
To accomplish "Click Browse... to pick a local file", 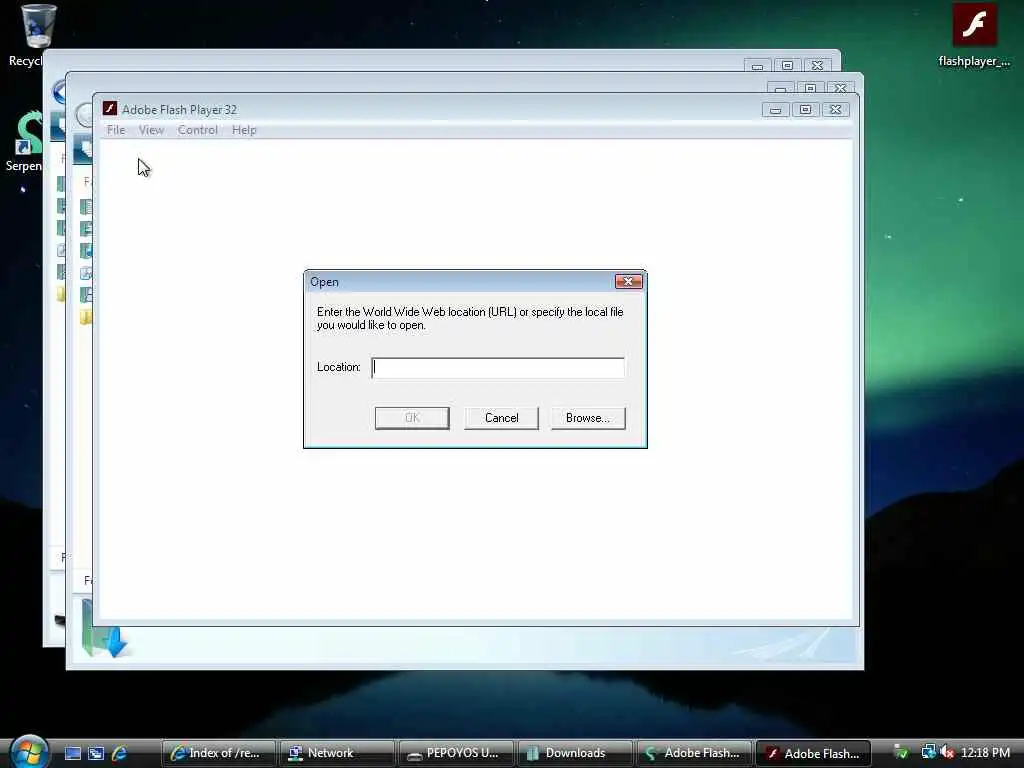I will coord(588,418).
